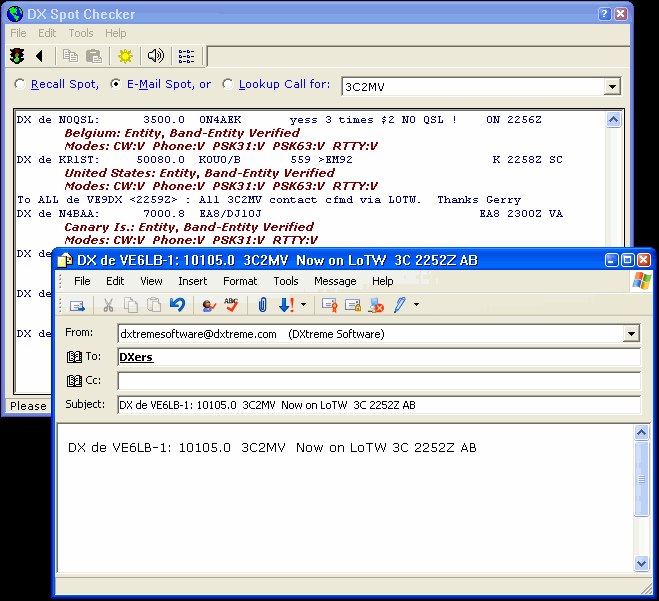
Task: Click the Check Names icon in the email toolbar
Action: [208, 306]
